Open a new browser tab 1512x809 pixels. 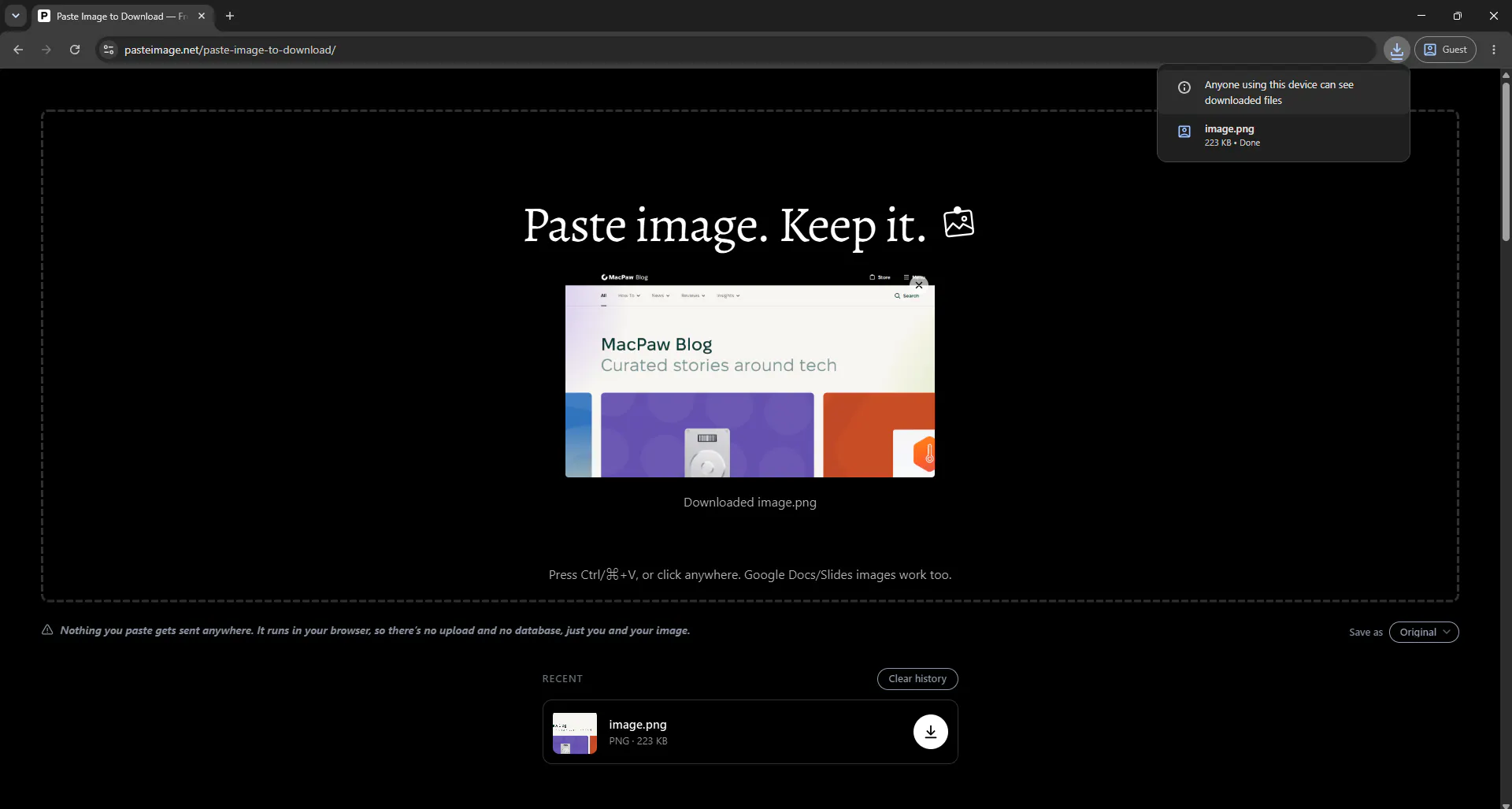pyautogui.click(x=230, y=16)
